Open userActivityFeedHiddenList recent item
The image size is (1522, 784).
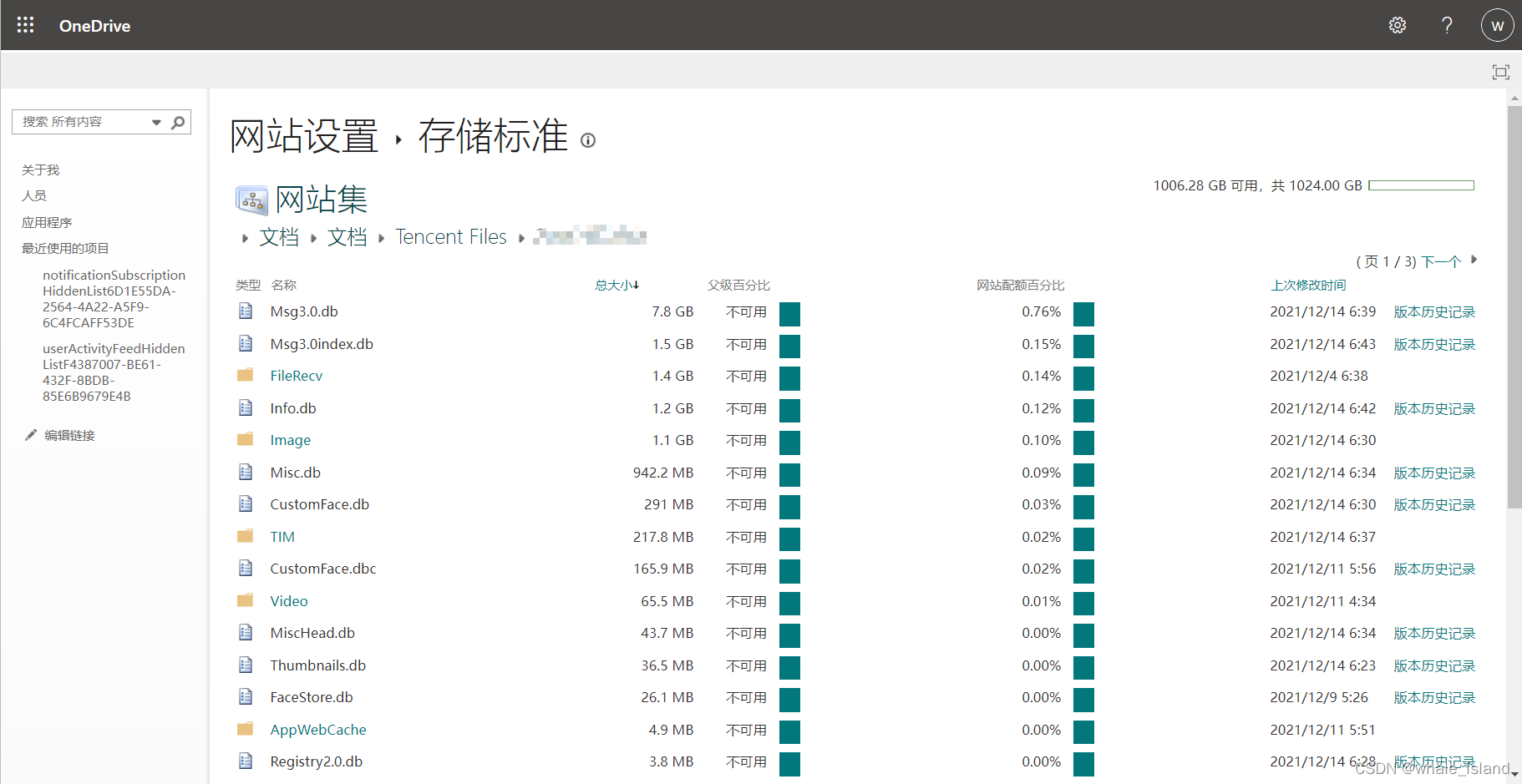coord(114,372)
